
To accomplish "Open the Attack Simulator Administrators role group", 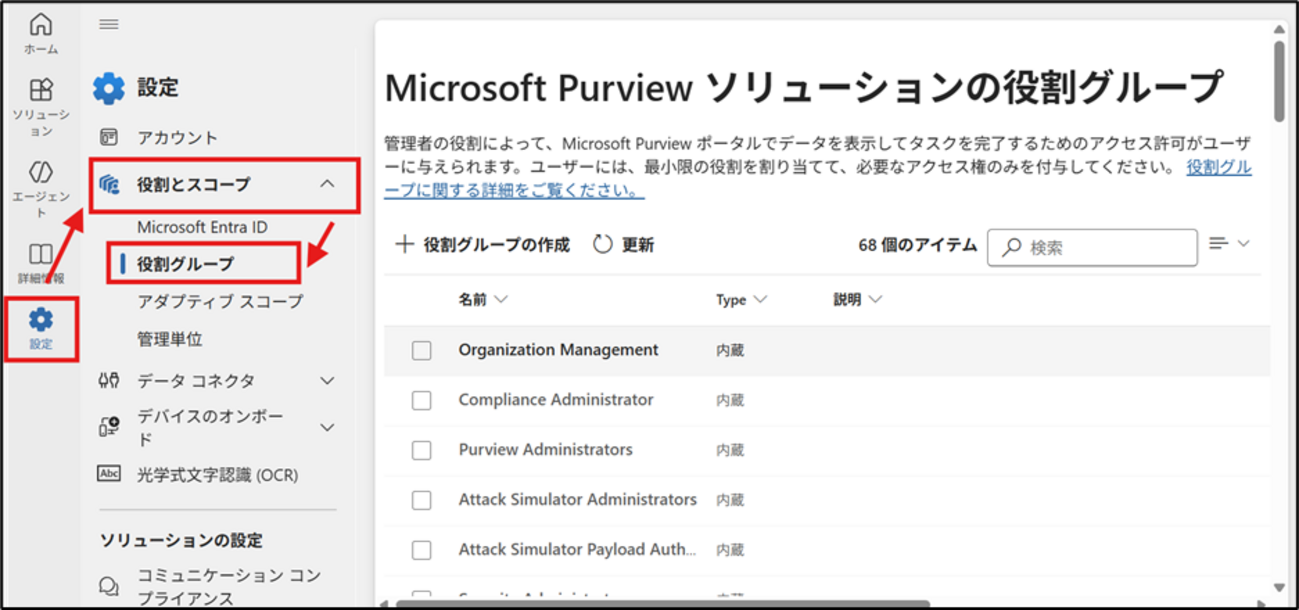I will [x=577, y=499].
